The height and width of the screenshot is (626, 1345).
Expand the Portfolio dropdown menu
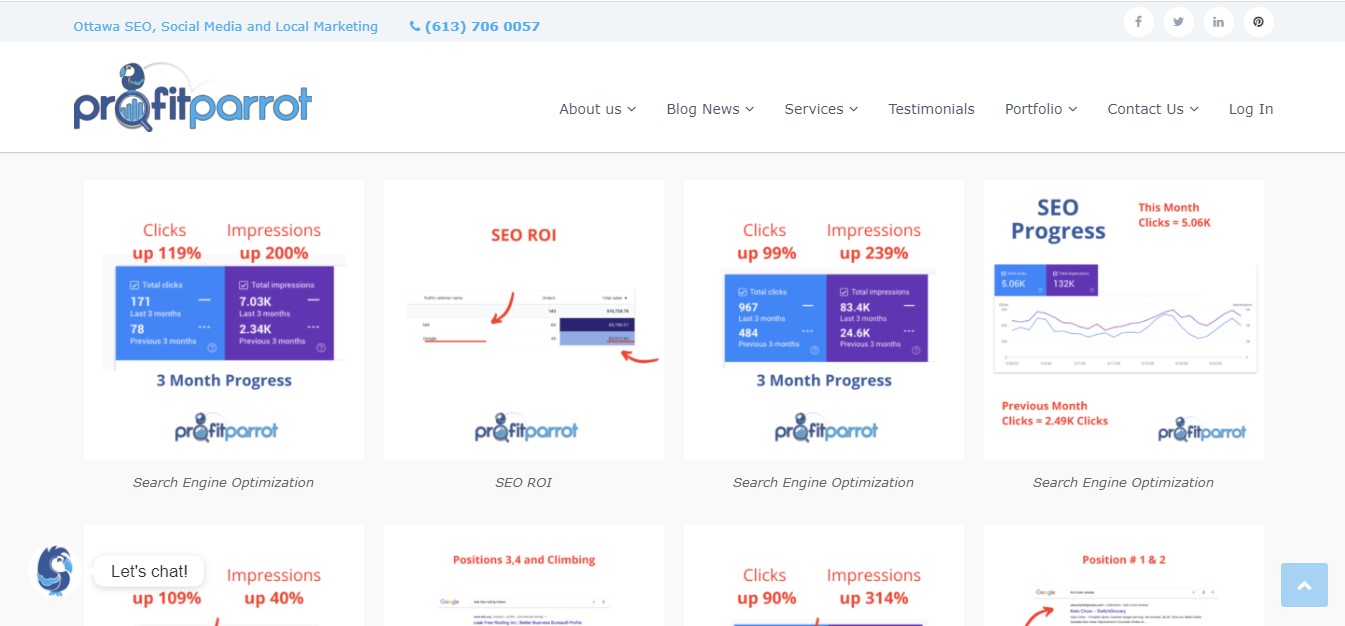pyautogui.click(x=1041, y=109)
